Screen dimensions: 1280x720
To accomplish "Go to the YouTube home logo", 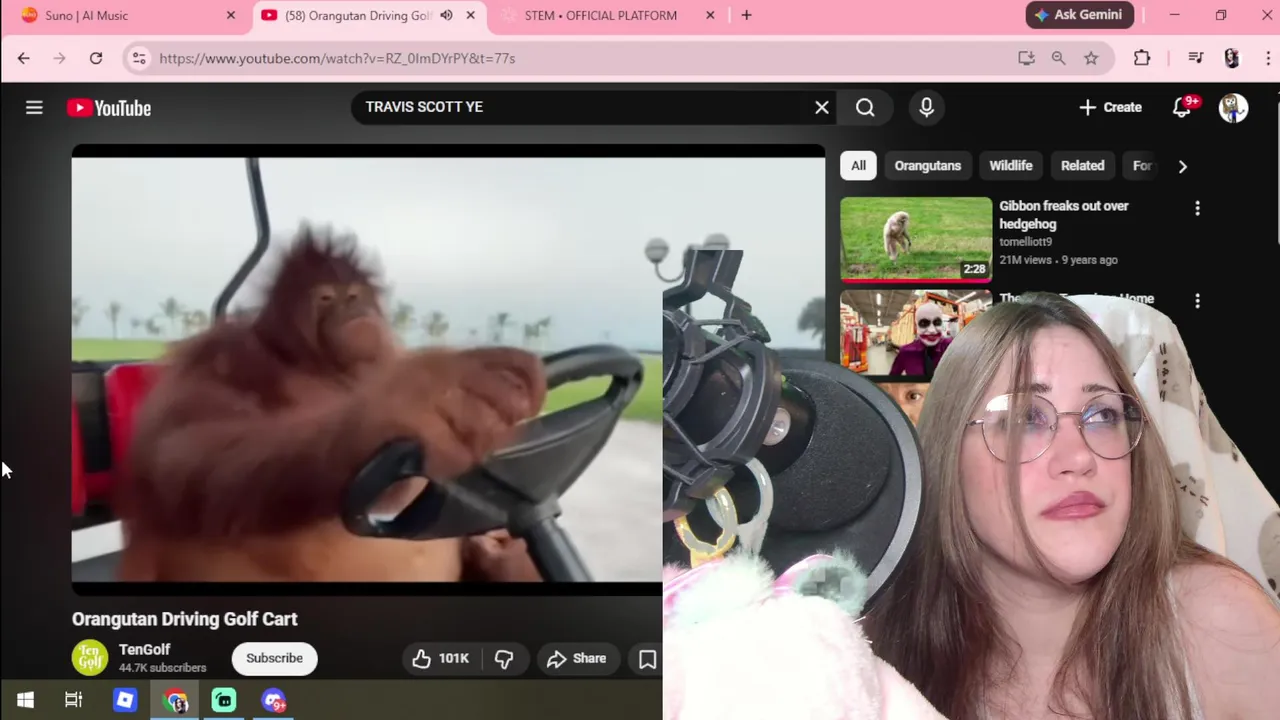I will (x=109, y=108).
